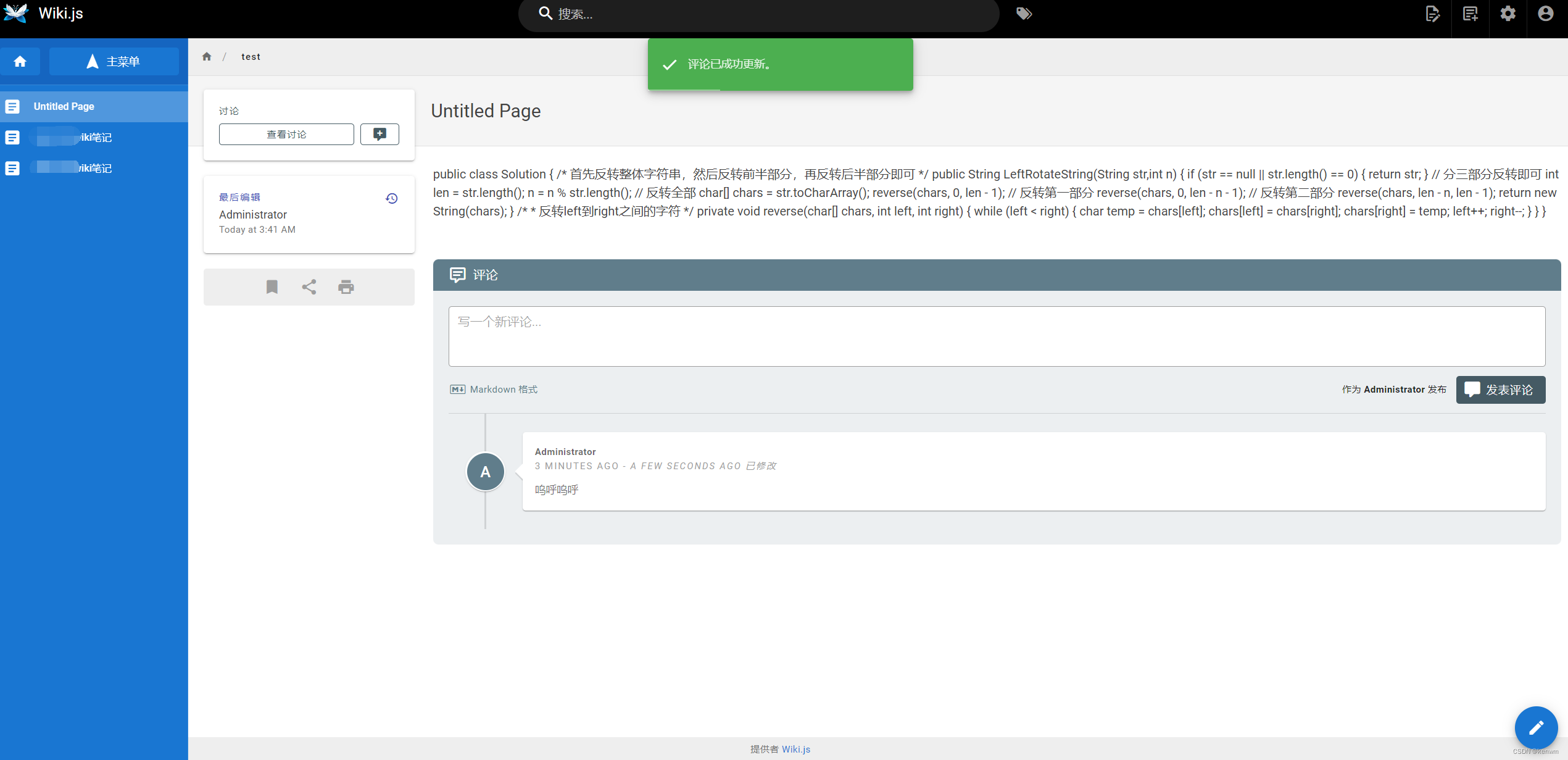The width and height of the screenshot is (1568, 760).
Task: Open the Wiki.js footer link
Action: [796, 749]
